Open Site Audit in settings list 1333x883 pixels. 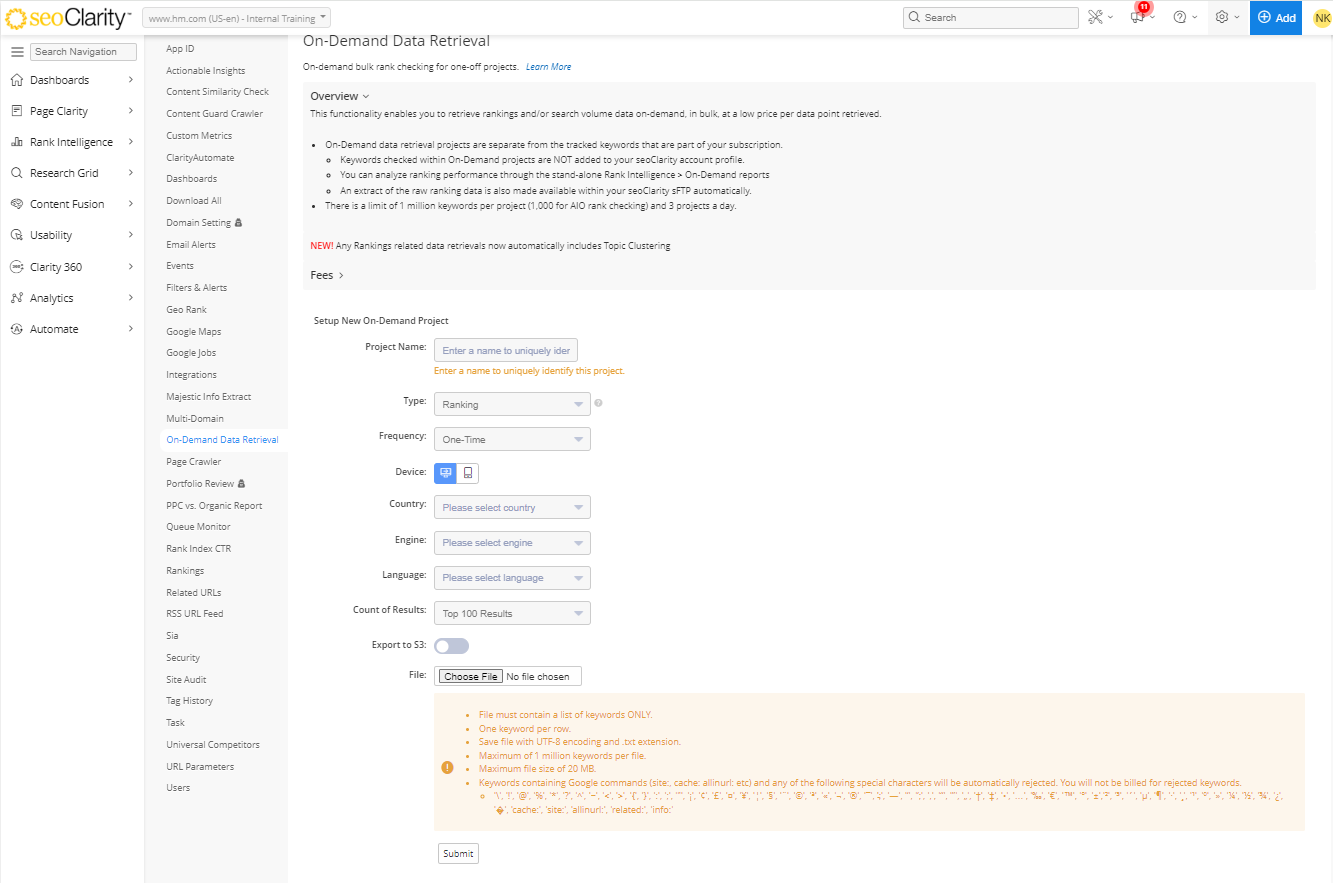[x=186, y=680]
